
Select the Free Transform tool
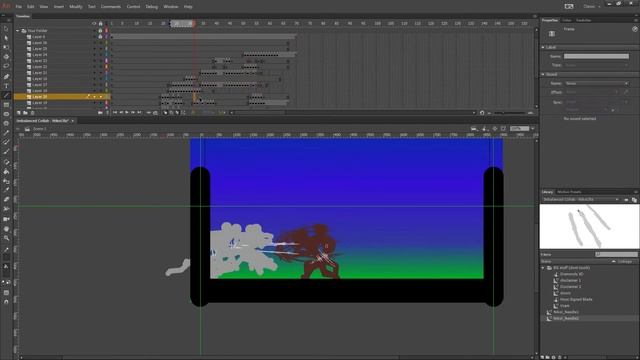pos(6,47)
